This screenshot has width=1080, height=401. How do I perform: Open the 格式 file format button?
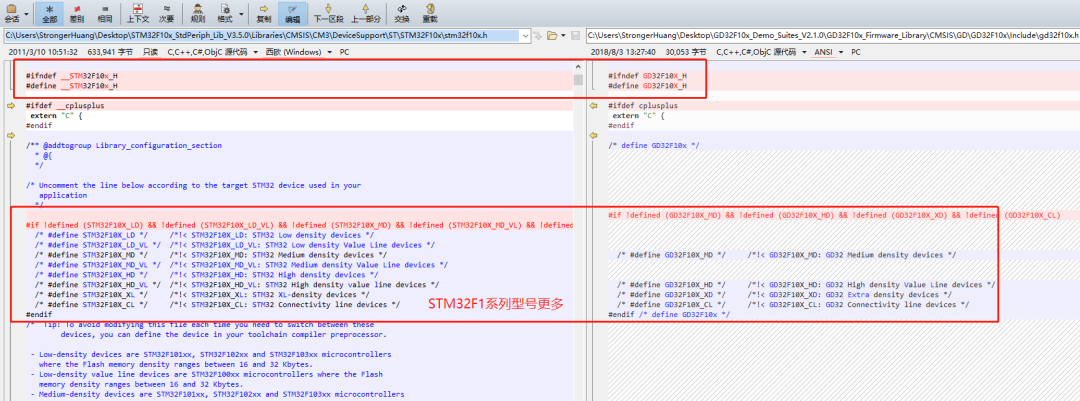click(x=225, y=12)
